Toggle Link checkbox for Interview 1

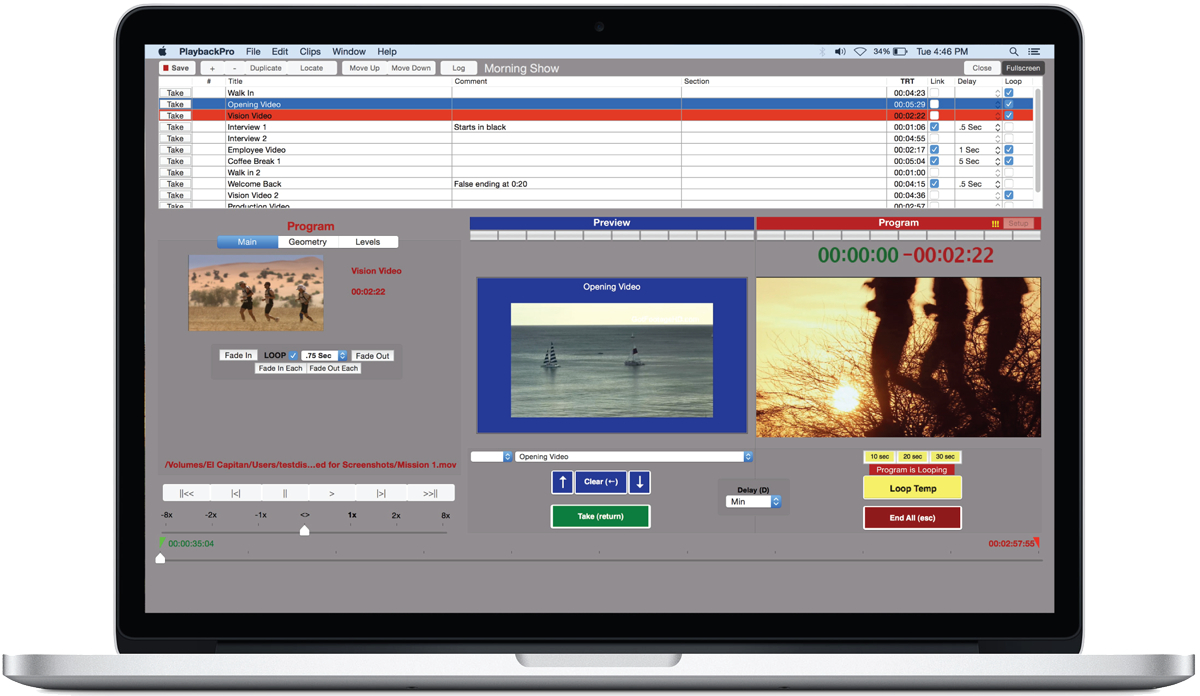935,127
